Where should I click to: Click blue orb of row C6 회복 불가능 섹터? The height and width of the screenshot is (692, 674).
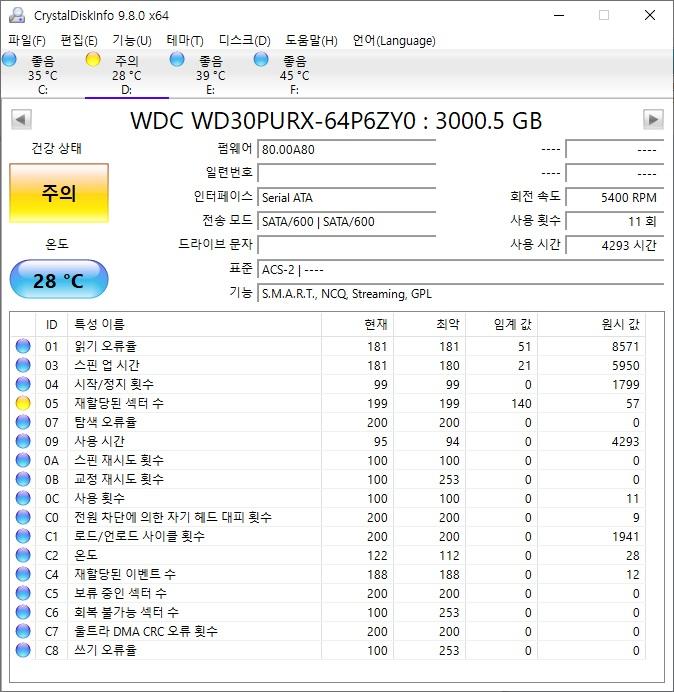click(x=23, y=612)
